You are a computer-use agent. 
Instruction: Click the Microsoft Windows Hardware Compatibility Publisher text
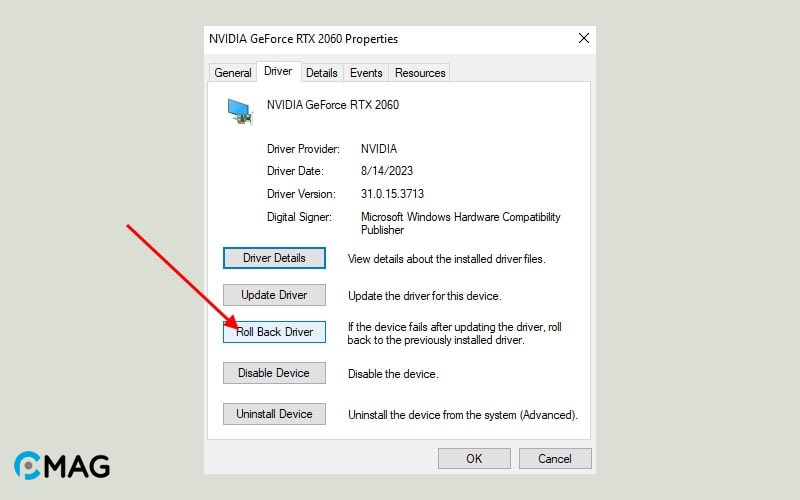click(x=460, y=223)
